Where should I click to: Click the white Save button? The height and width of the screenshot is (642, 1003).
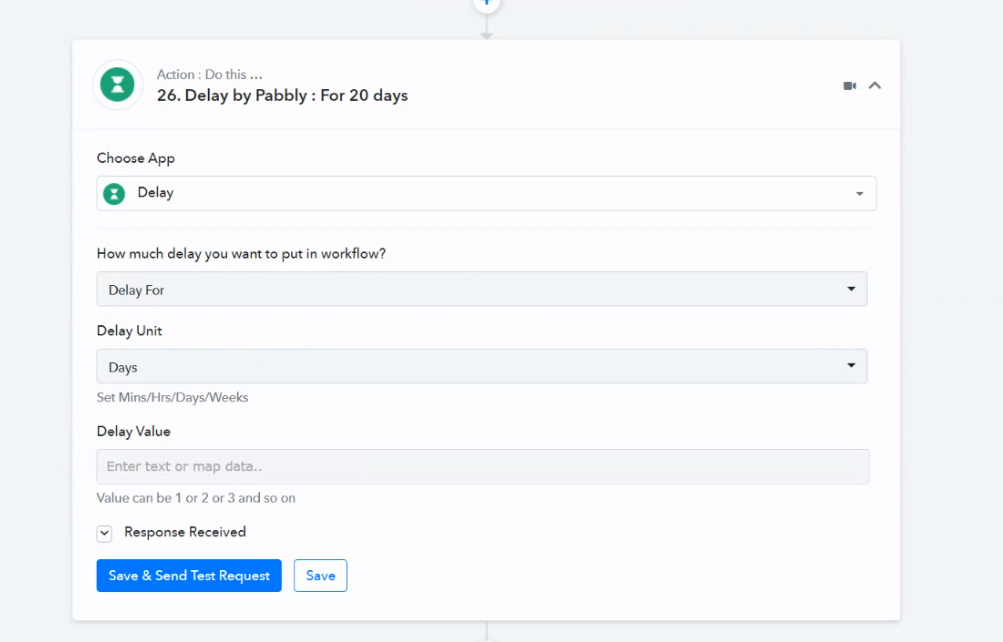coord(320,575)
